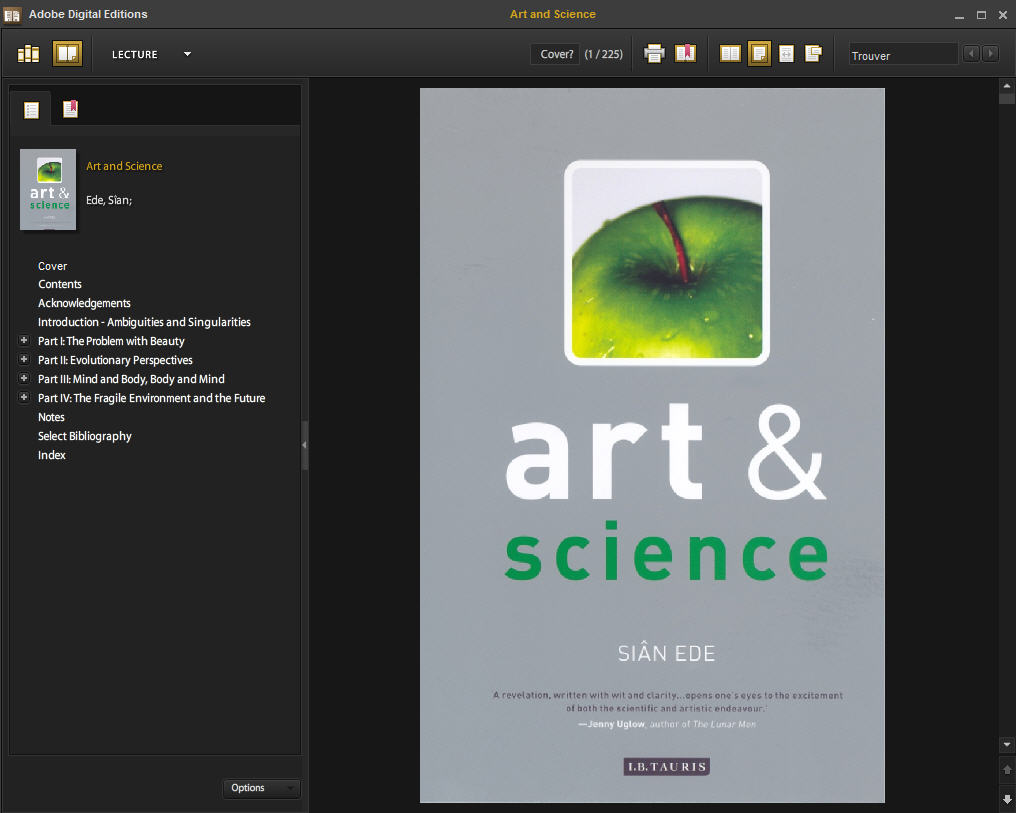Jump to Cover in contents

52,266
